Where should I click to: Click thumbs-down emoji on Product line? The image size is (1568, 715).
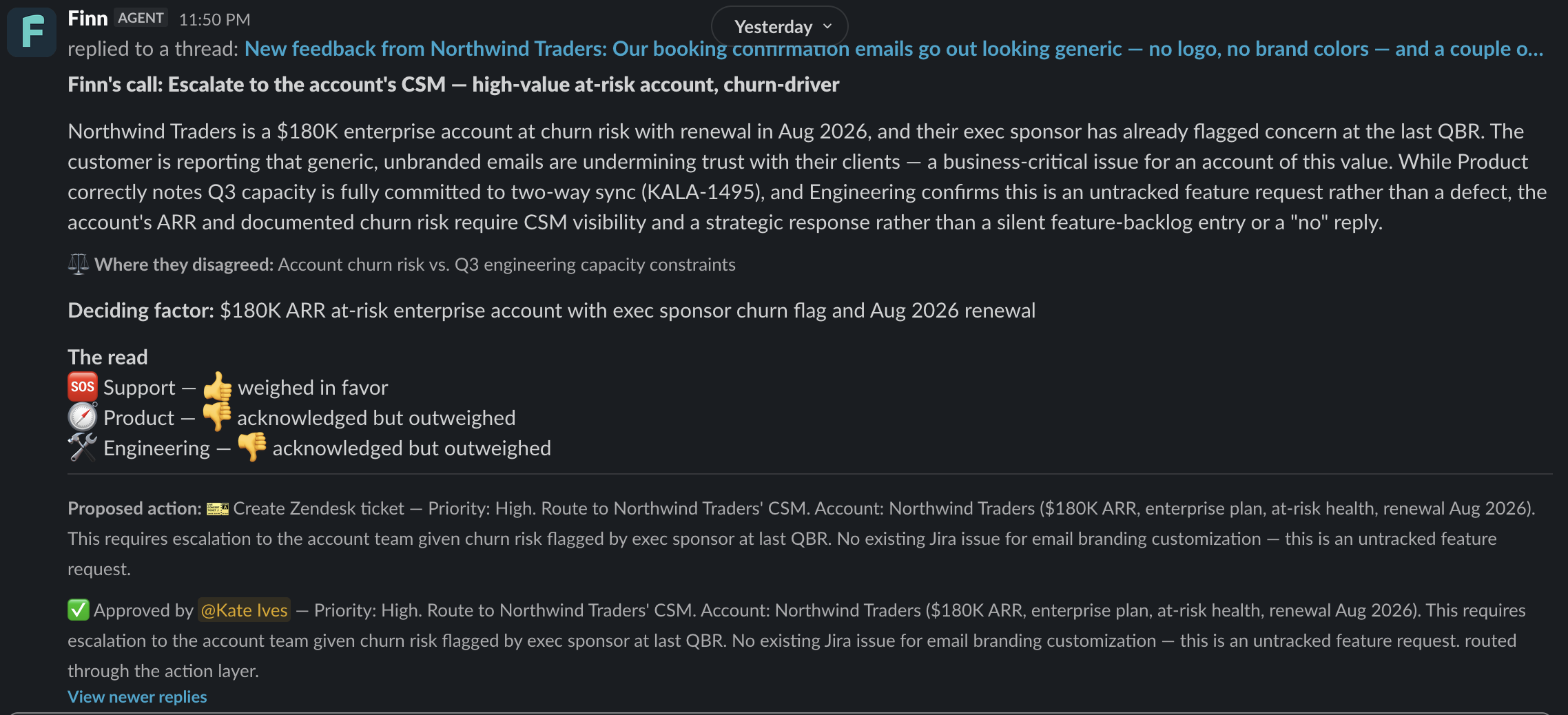click(x=218, y=417)
